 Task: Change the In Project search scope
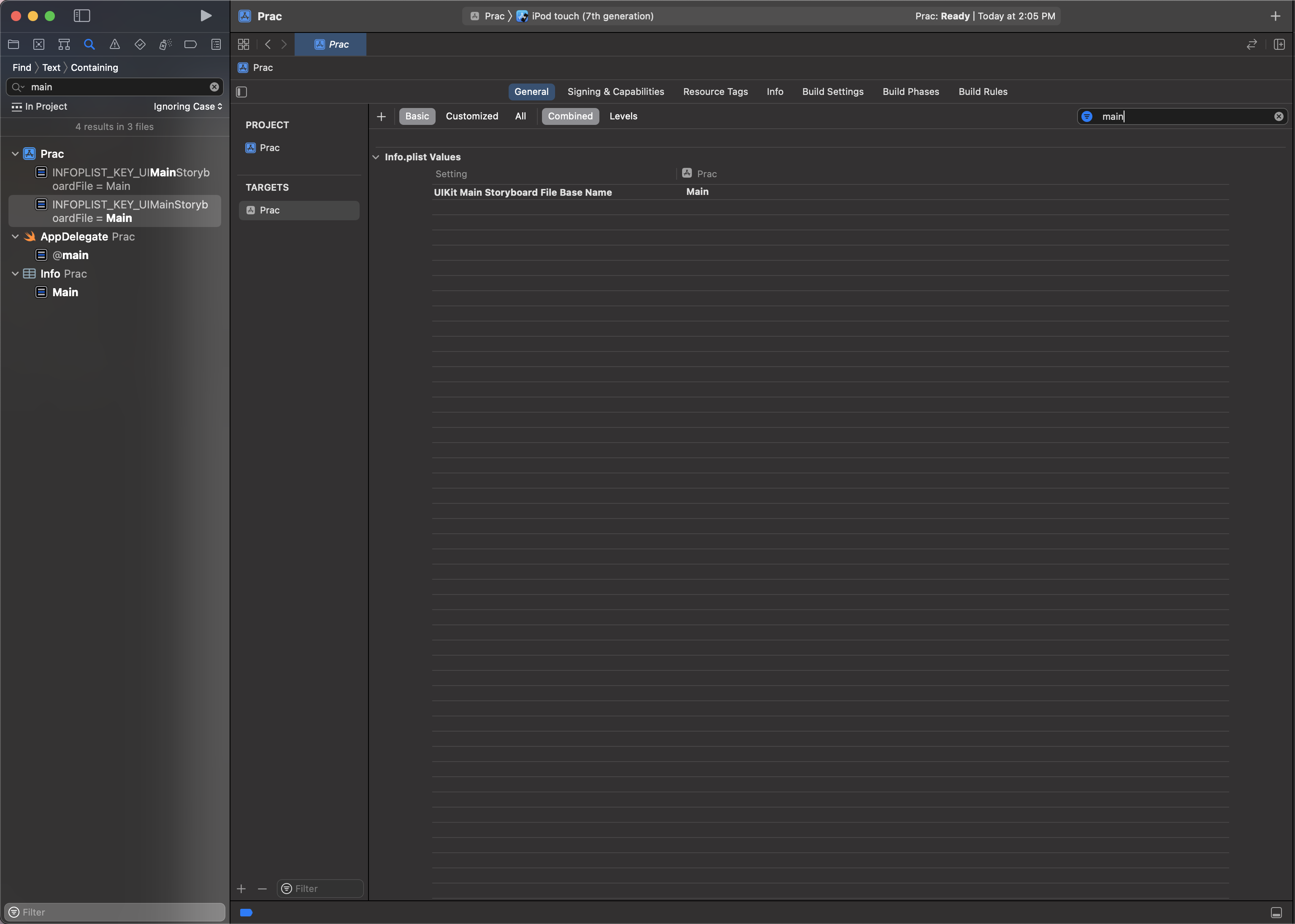[x=39, y=106]
